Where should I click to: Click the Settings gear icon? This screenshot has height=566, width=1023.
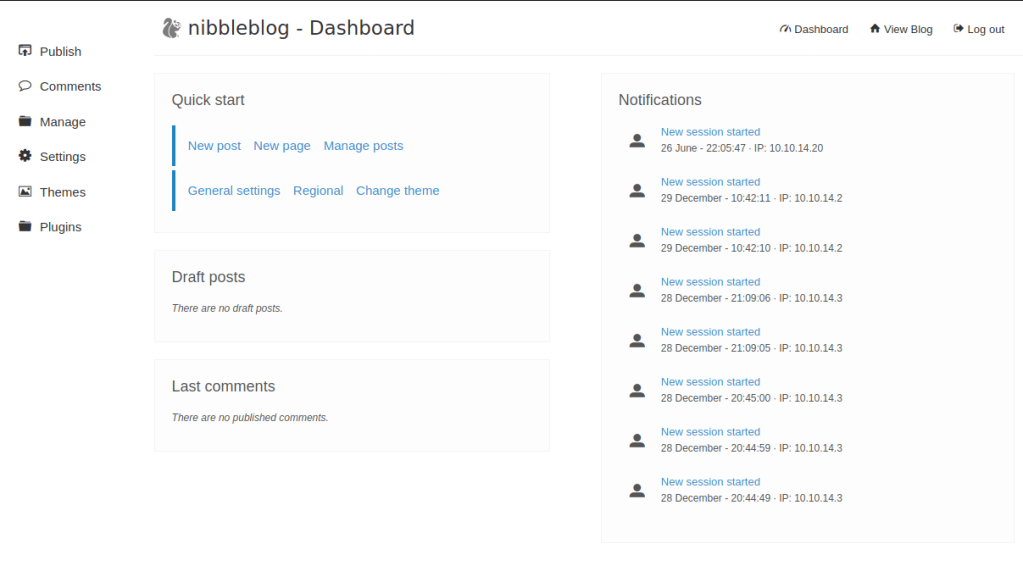point(25,157)
